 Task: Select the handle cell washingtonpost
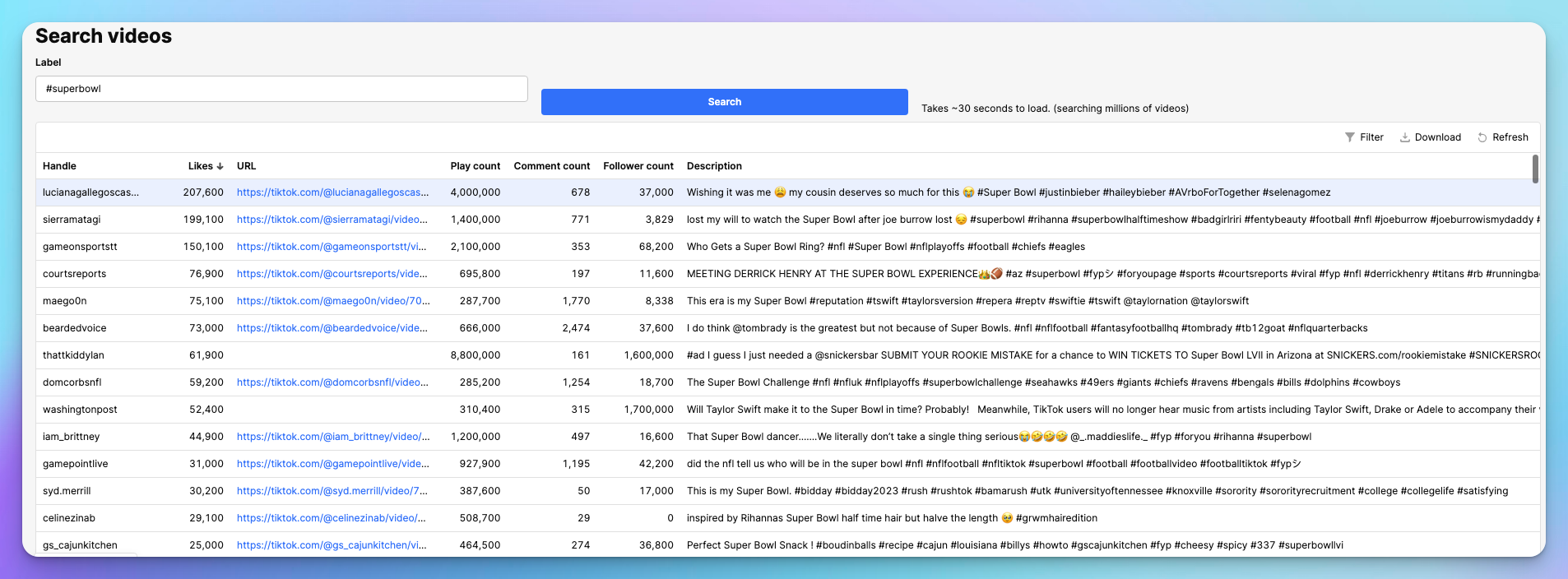[80, 410]
